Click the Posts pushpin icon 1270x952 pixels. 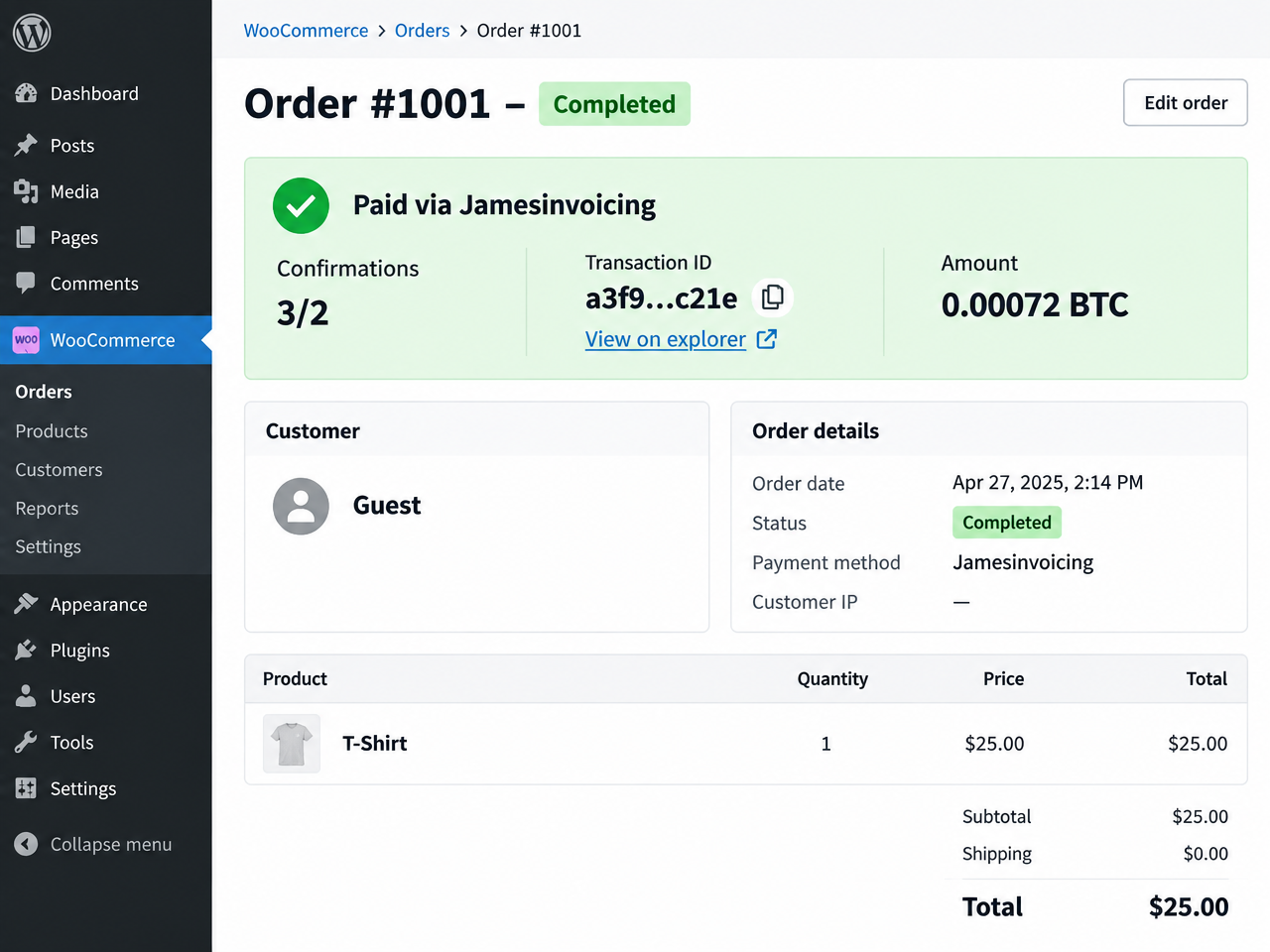26,146
